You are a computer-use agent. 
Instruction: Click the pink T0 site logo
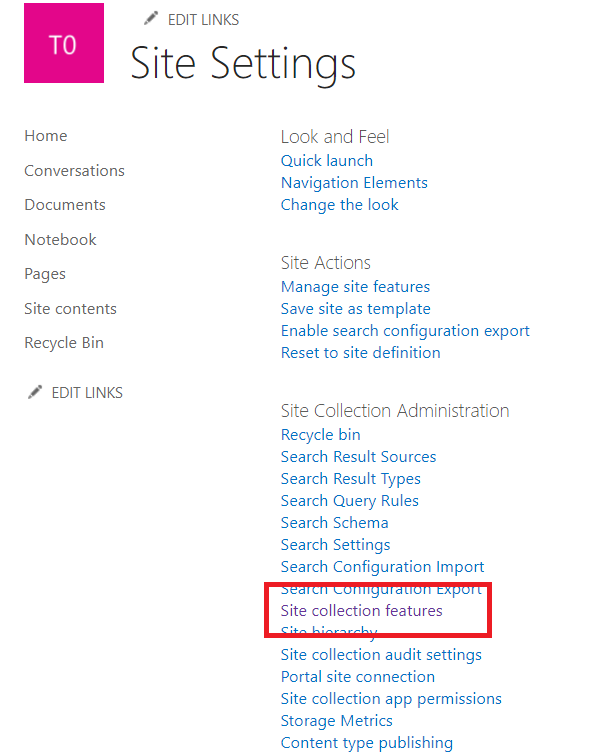pyautogui.click(x=64, y=43)
